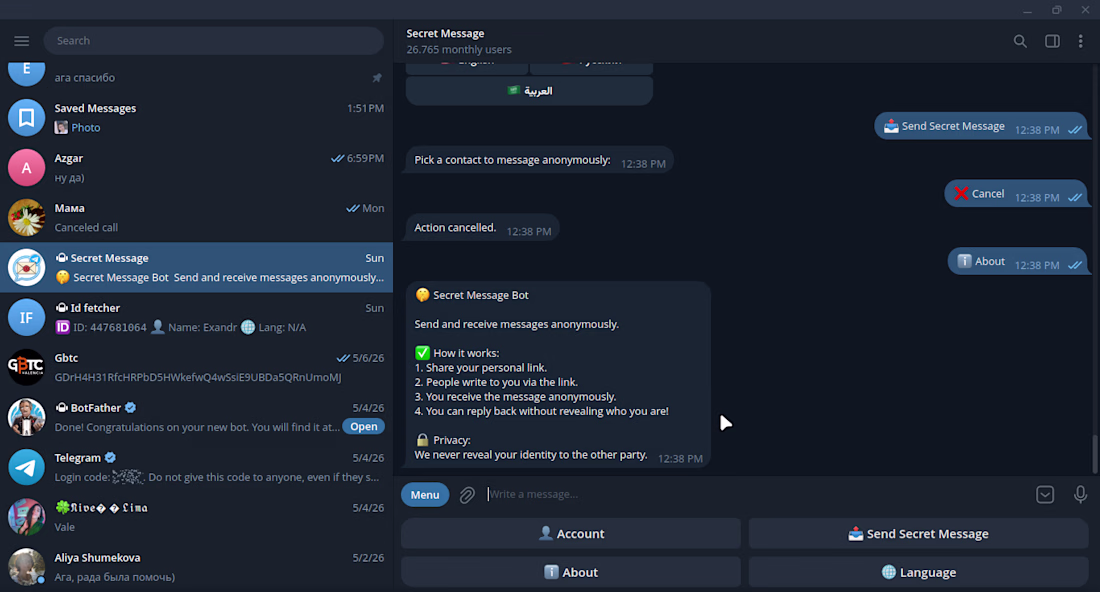Search within the Secret Message chat
Image resolution: width=1100 pixels, height=592 pixels.
coord(1020,41)
